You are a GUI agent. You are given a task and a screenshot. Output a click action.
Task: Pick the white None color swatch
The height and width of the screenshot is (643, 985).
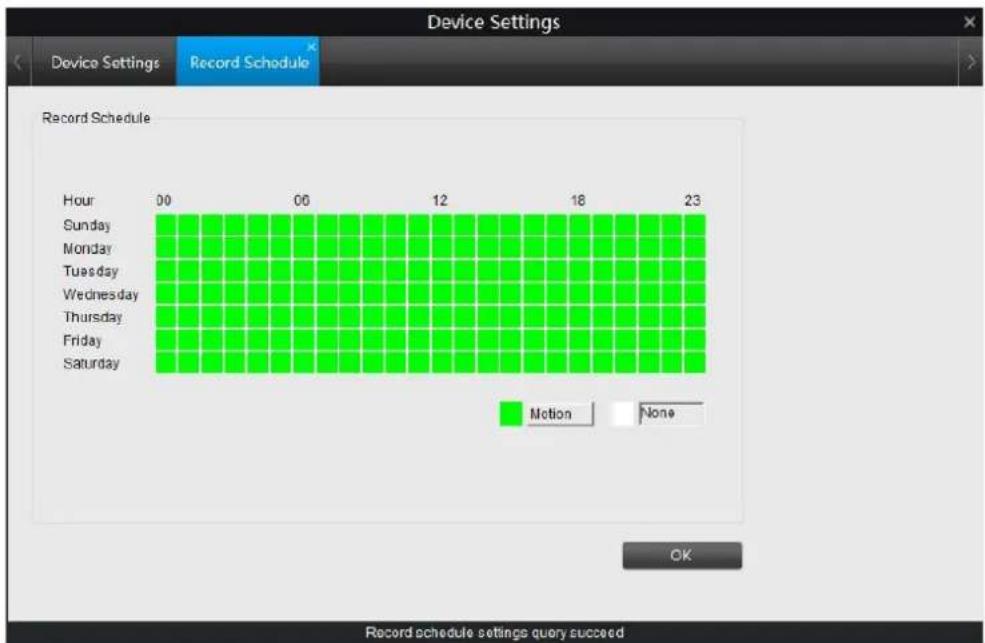coord(622,414)
